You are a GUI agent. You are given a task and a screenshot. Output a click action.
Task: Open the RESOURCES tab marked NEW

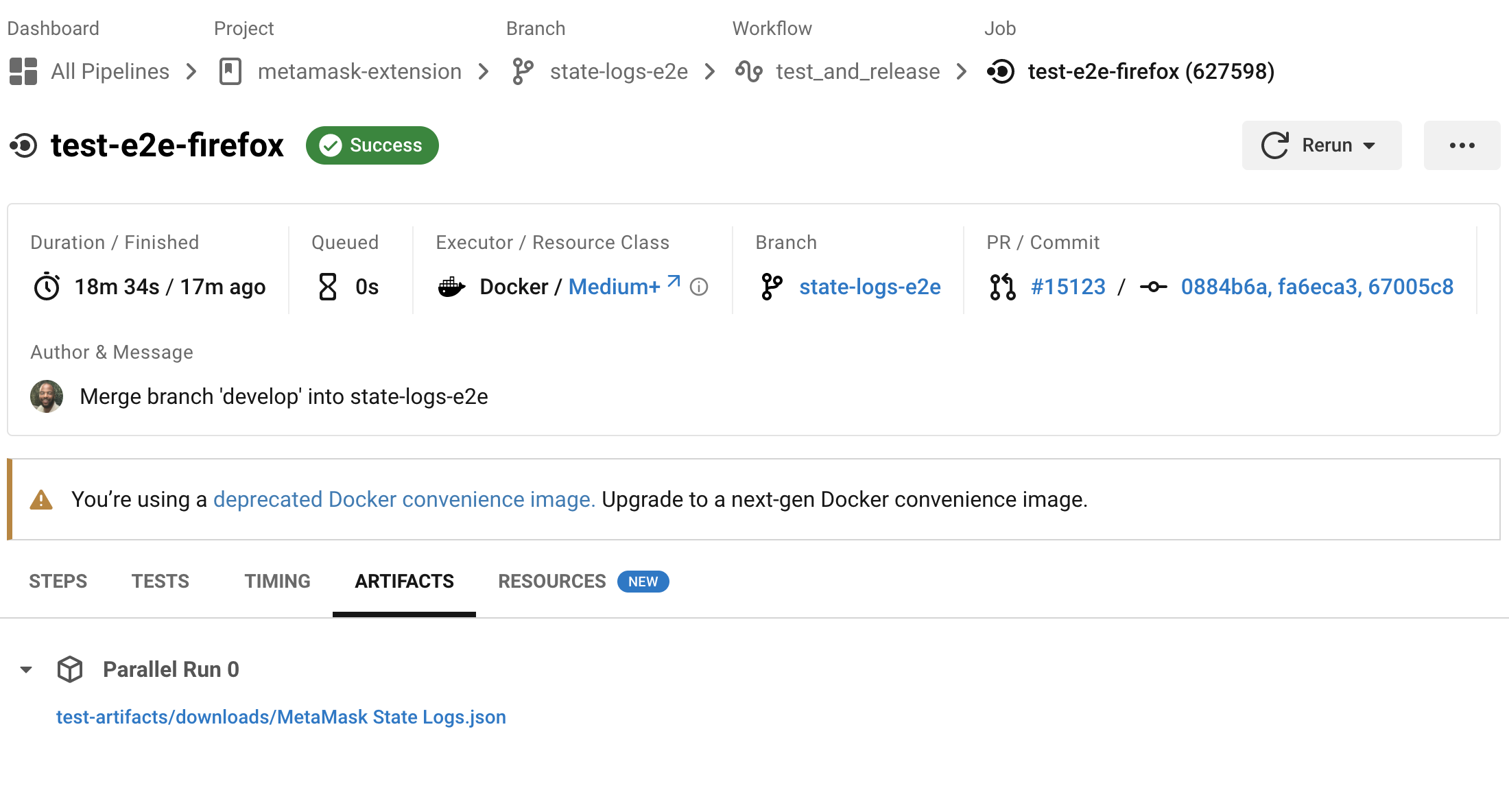(x=552, y=582)
